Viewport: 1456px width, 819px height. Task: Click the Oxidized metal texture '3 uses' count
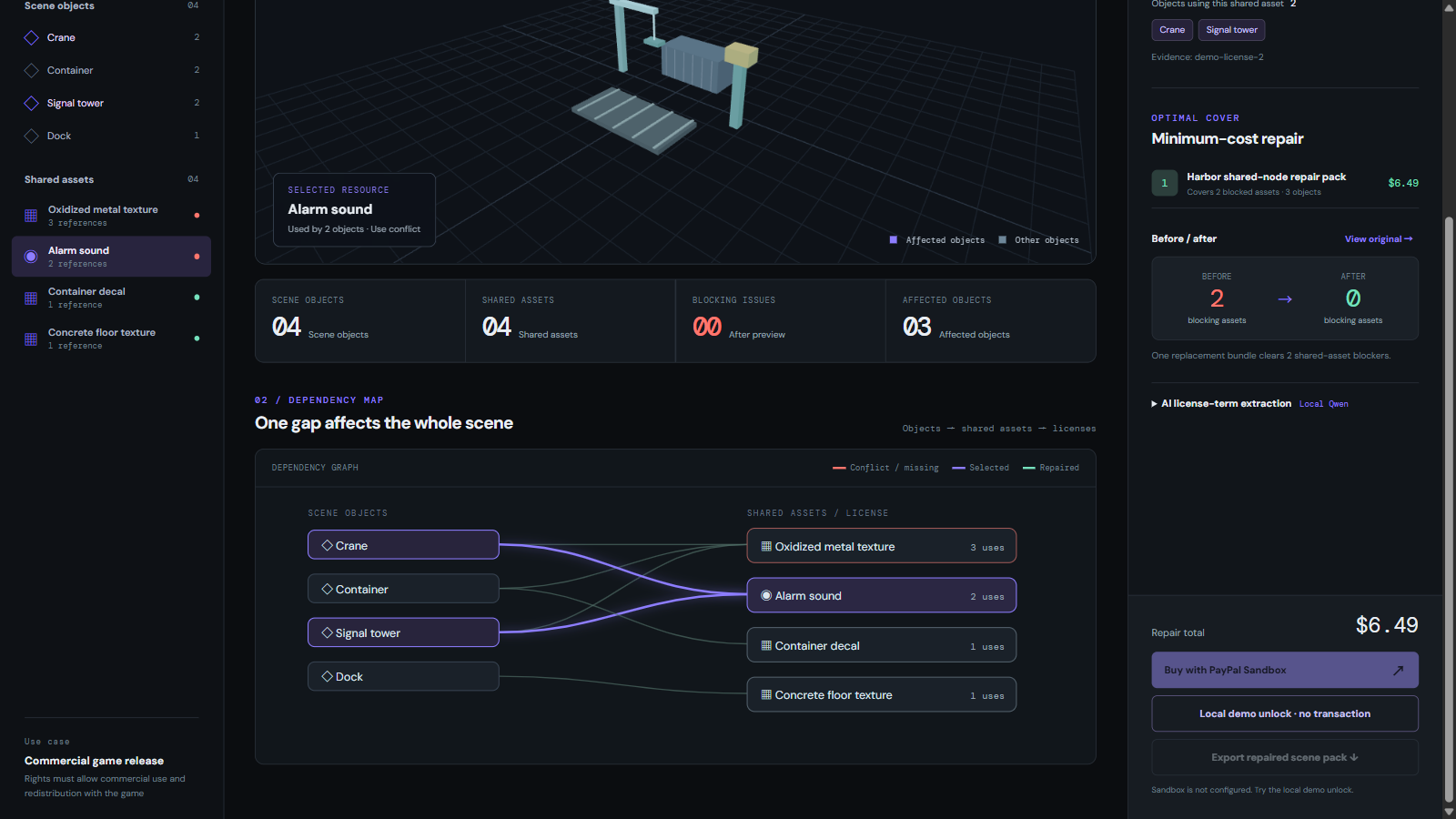coord(987,548)
